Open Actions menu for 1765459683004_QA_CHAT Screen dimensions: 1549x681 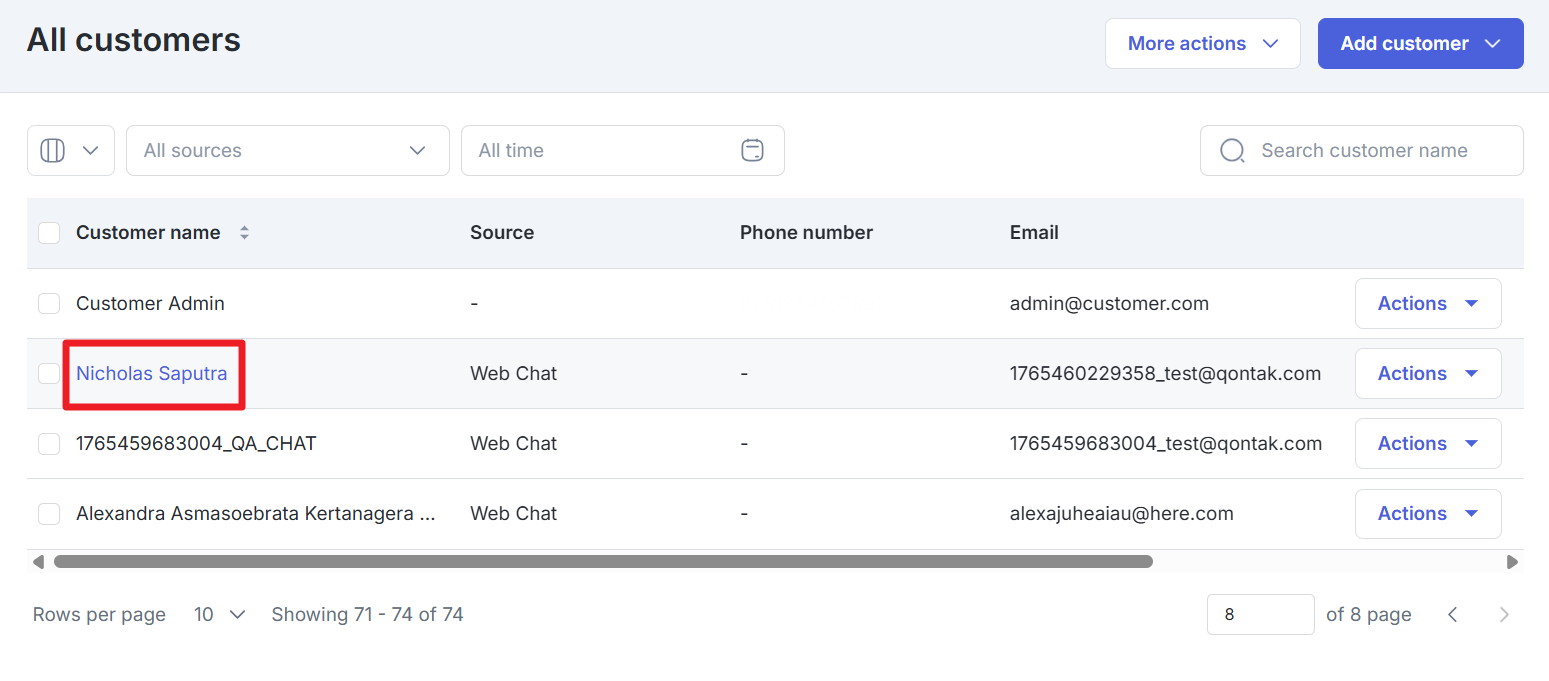point(1427,444)
